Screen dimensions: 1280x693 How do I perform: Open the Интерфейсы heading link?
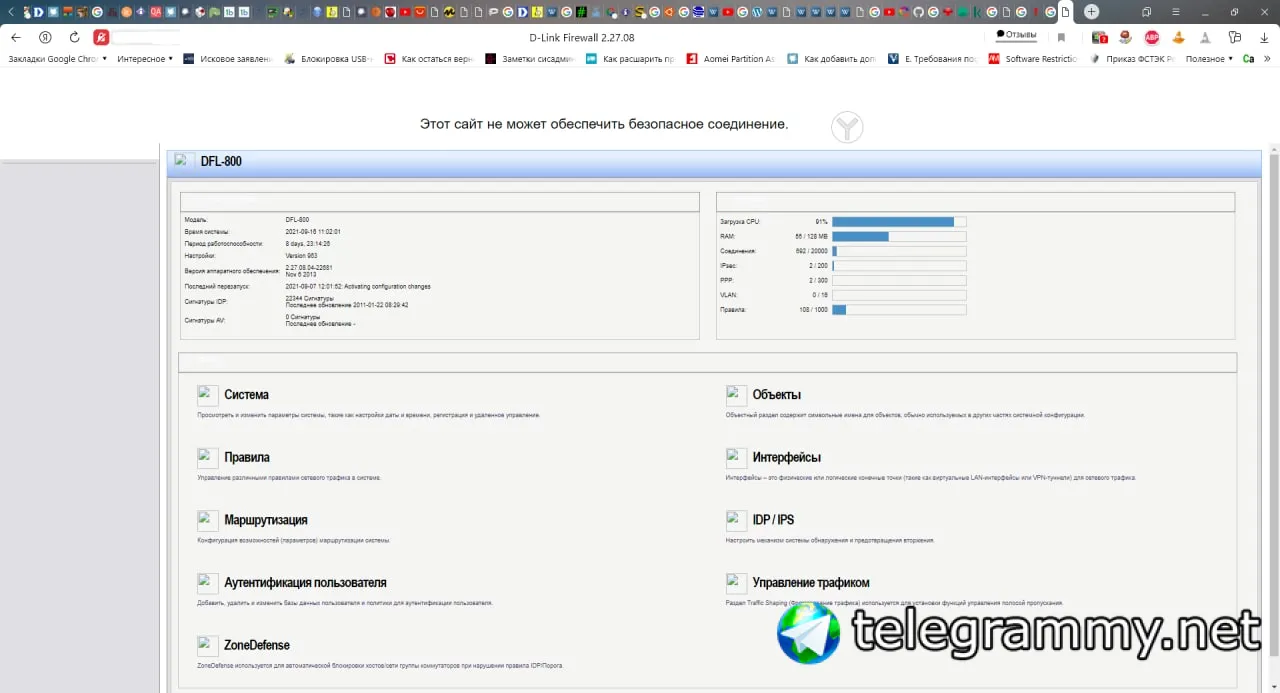click(x=786, y=457)
